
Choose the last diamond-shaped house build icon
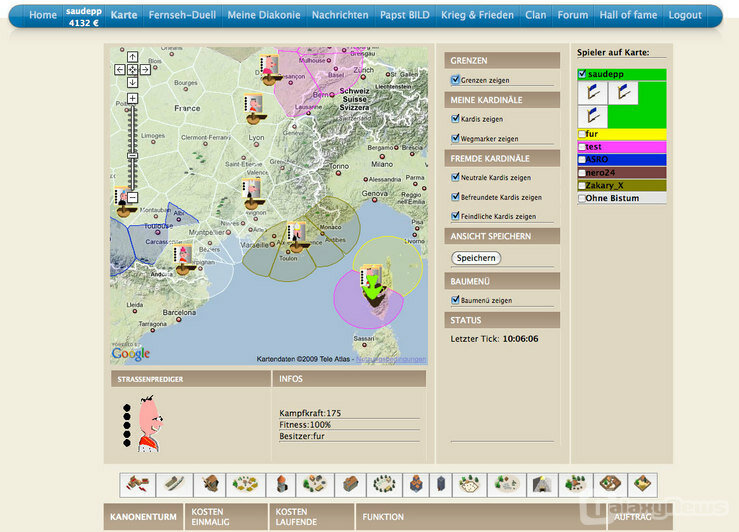click(x=642, y=485)
